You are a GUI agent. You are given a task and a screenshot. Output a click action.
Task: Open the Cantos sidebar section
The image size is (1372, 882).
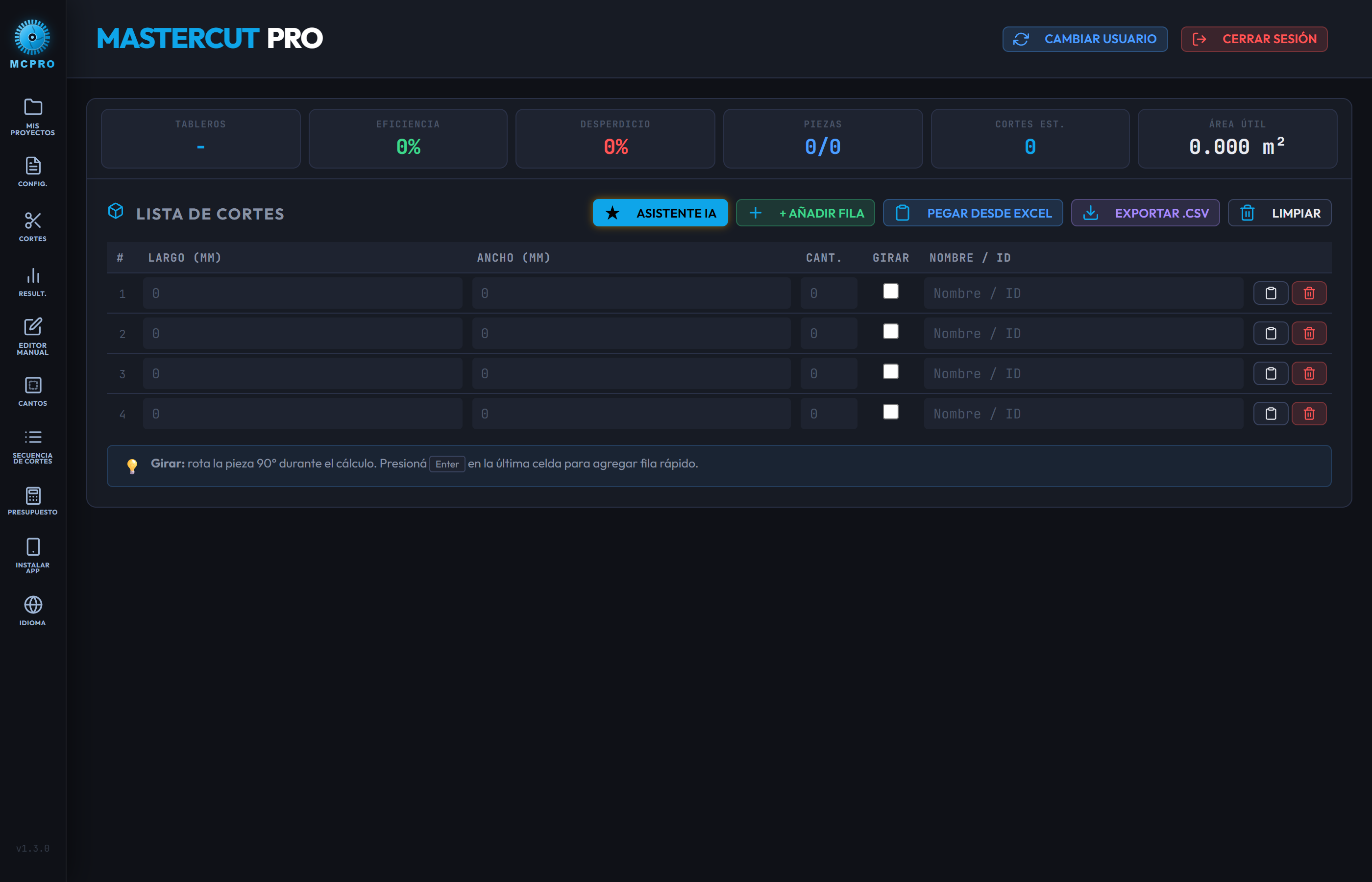pyautogui.click(x=33, y=391)
